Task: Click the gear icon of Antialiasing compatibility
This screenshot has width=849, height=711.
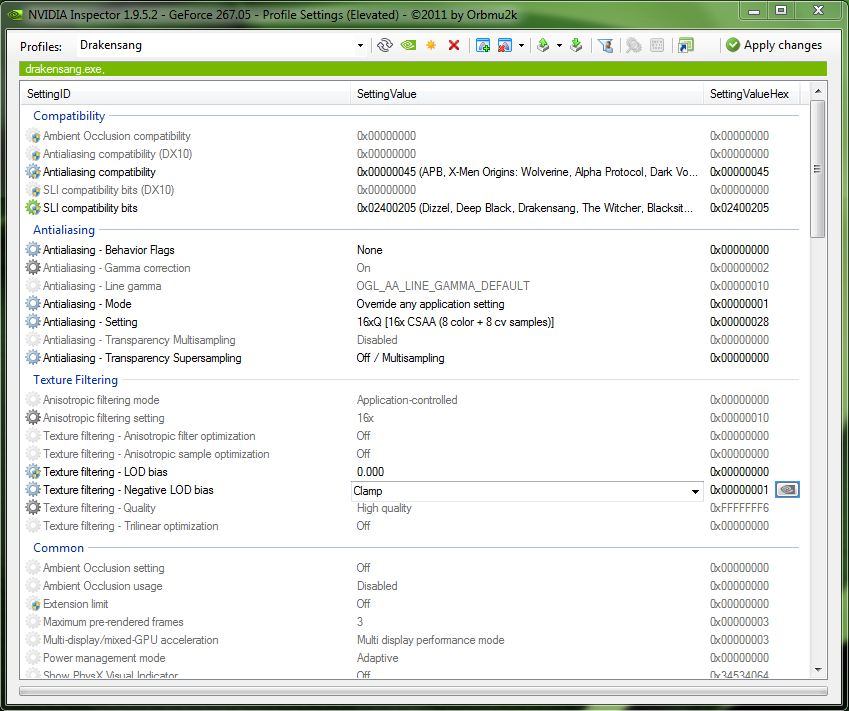Action: point(33,172)
